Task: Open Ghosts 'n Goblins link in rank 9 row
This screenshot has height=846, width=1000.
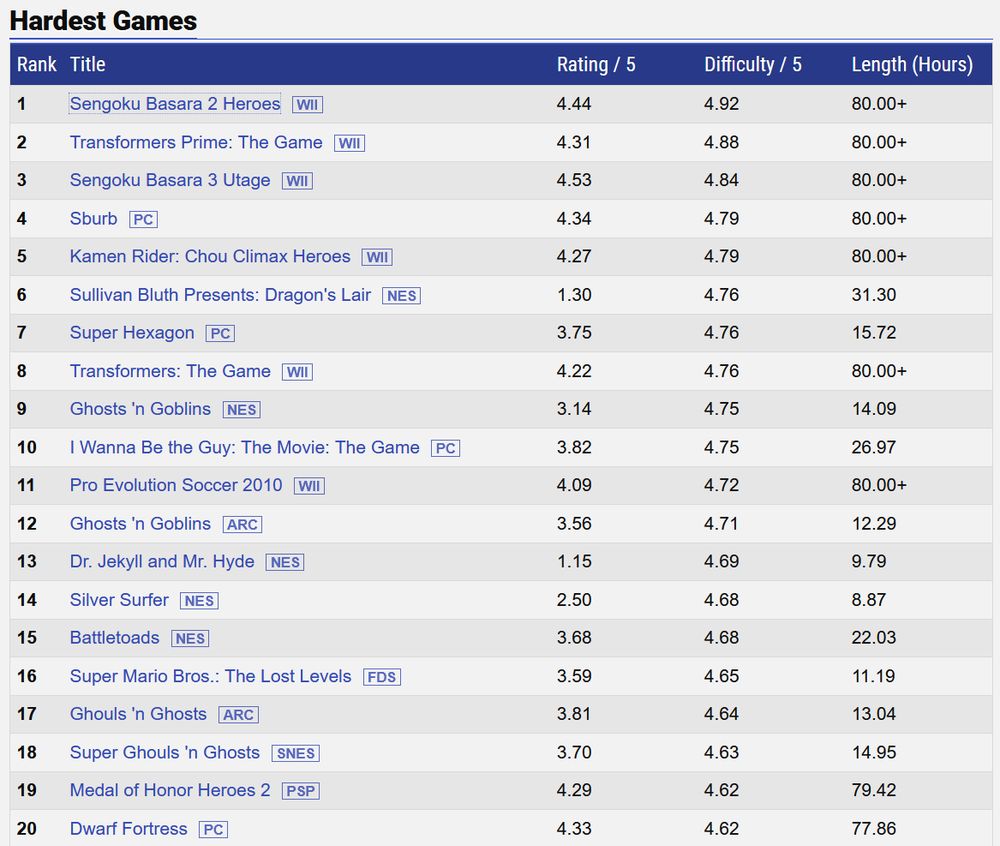Action: (x=140, y=409)
